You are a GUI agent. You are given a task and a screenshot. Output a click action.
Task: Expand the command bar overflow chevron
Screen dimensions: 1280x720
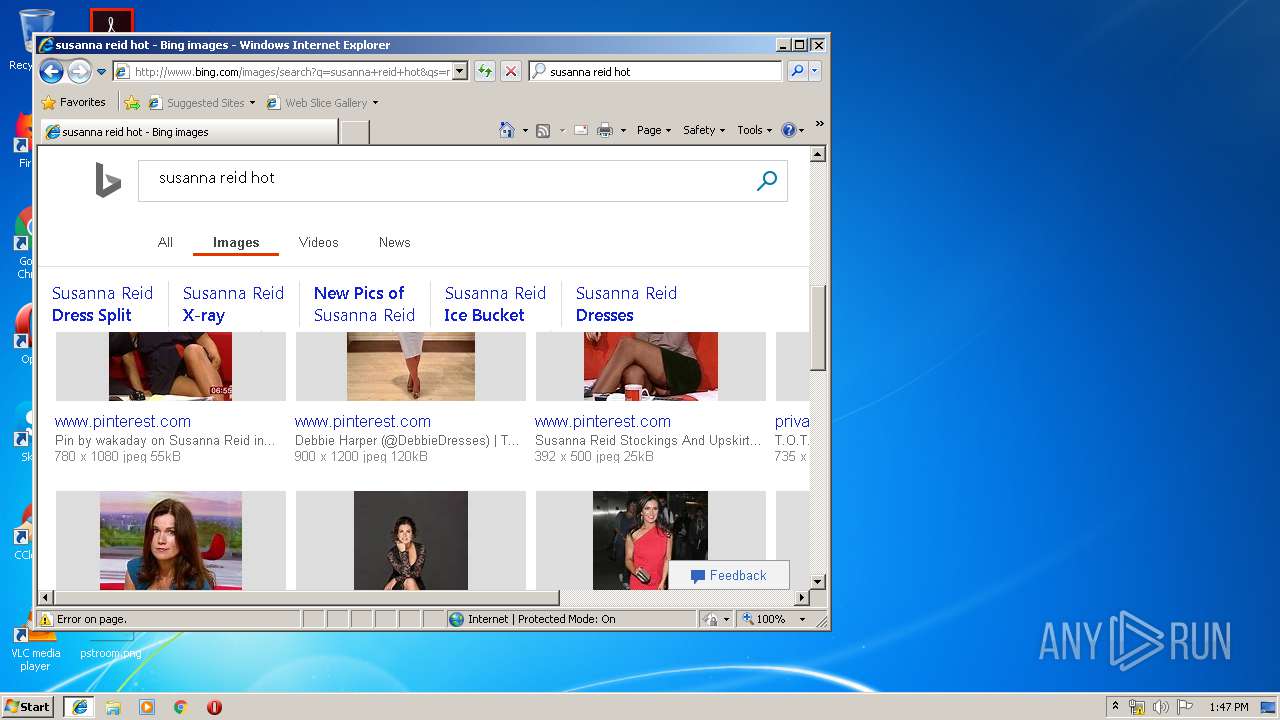pos(819,124)
